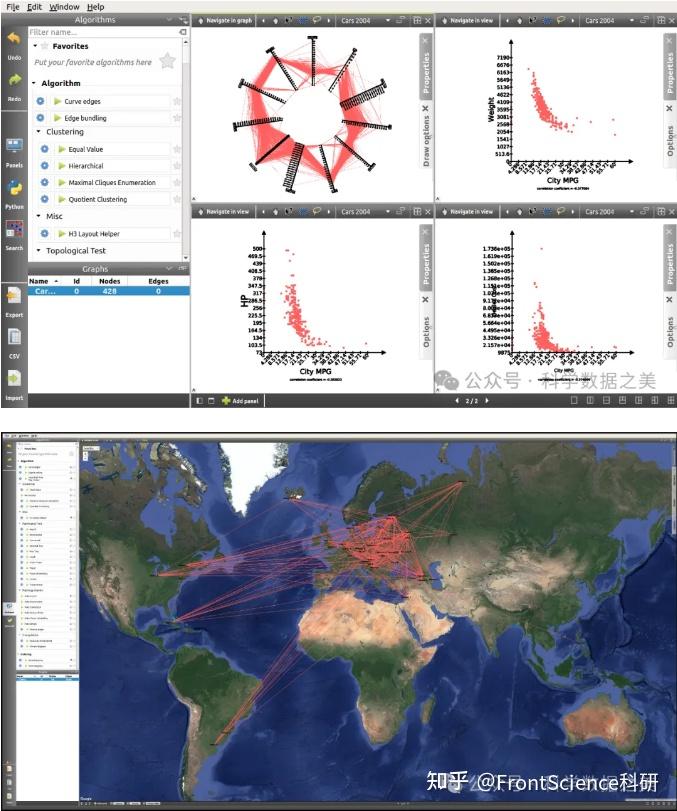Click the lasso selection icon in the graph panel toolbar
Screen dimensions: 677x811
(317, 21)
